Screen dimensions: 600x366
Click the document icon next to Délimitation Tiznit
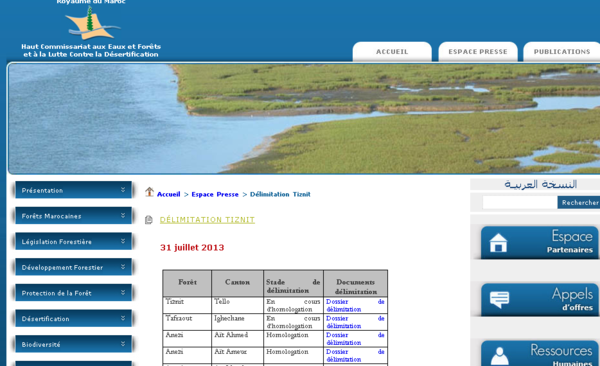point(149,220)
